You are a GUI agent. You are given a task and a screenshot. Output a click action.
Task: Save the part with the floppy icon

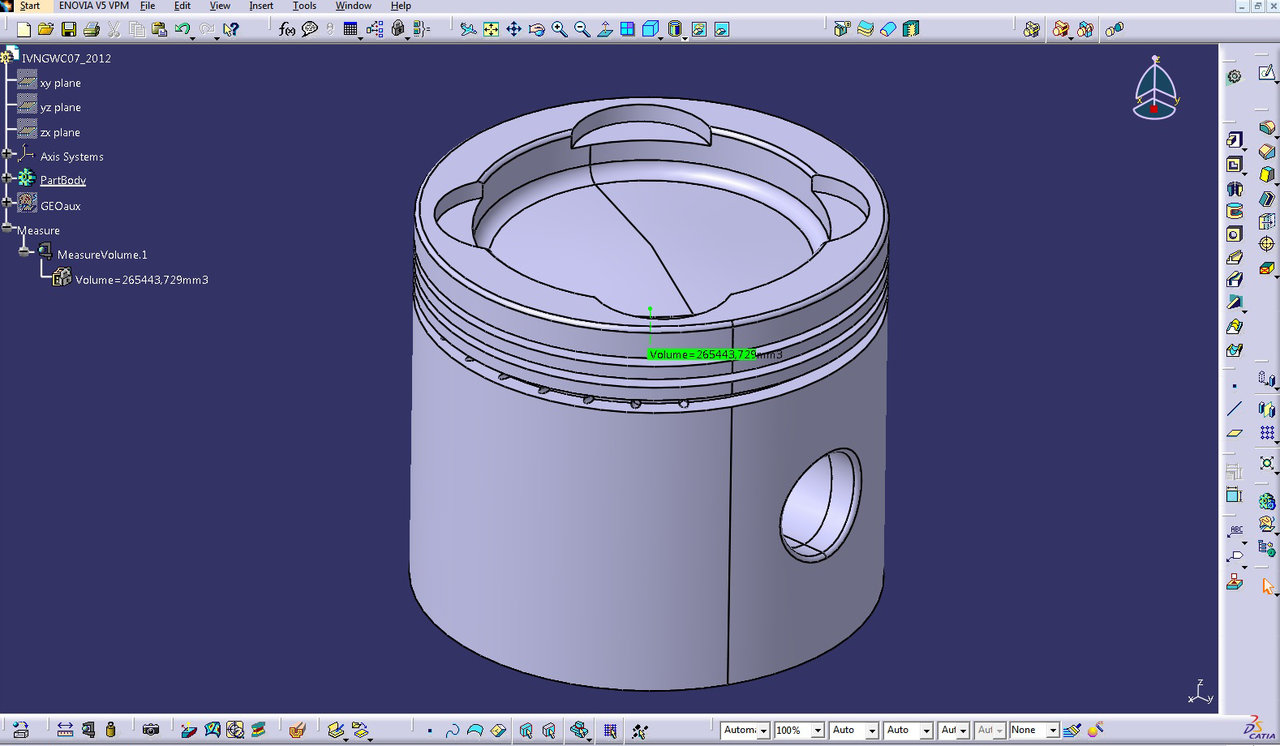tap(68, 30)
